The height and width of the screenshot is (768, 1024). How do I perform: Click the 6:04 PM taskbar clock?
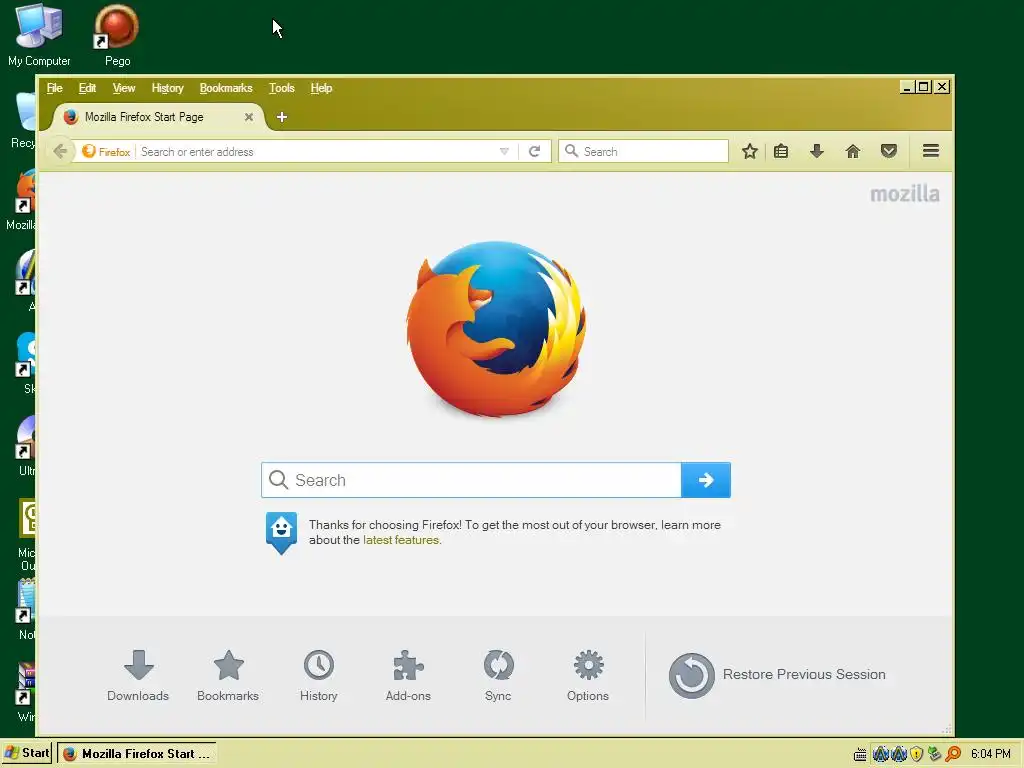click(x=991, y=754)
